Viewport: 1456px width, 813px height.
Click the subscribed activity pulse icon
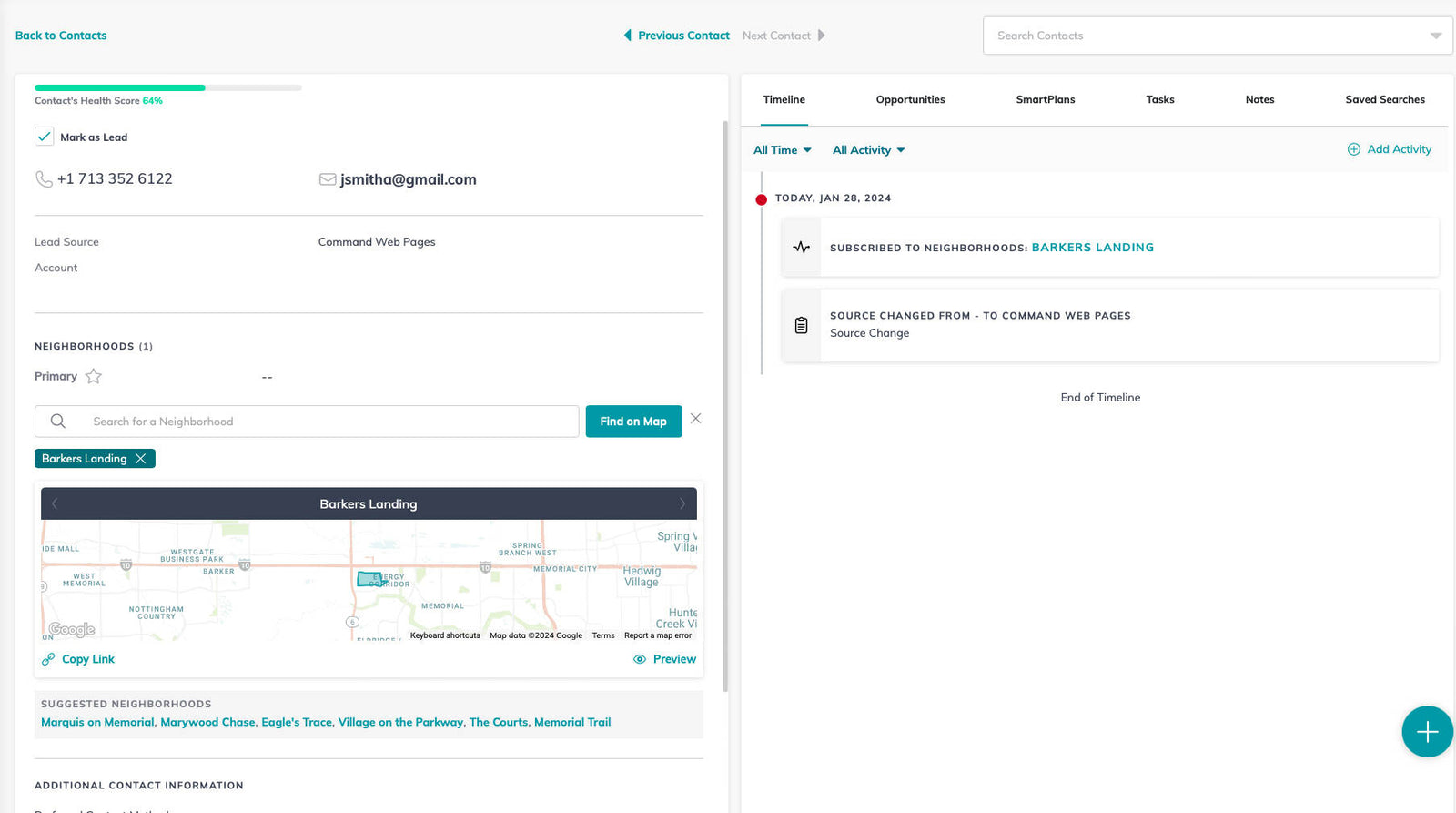(x=801, y=247)
